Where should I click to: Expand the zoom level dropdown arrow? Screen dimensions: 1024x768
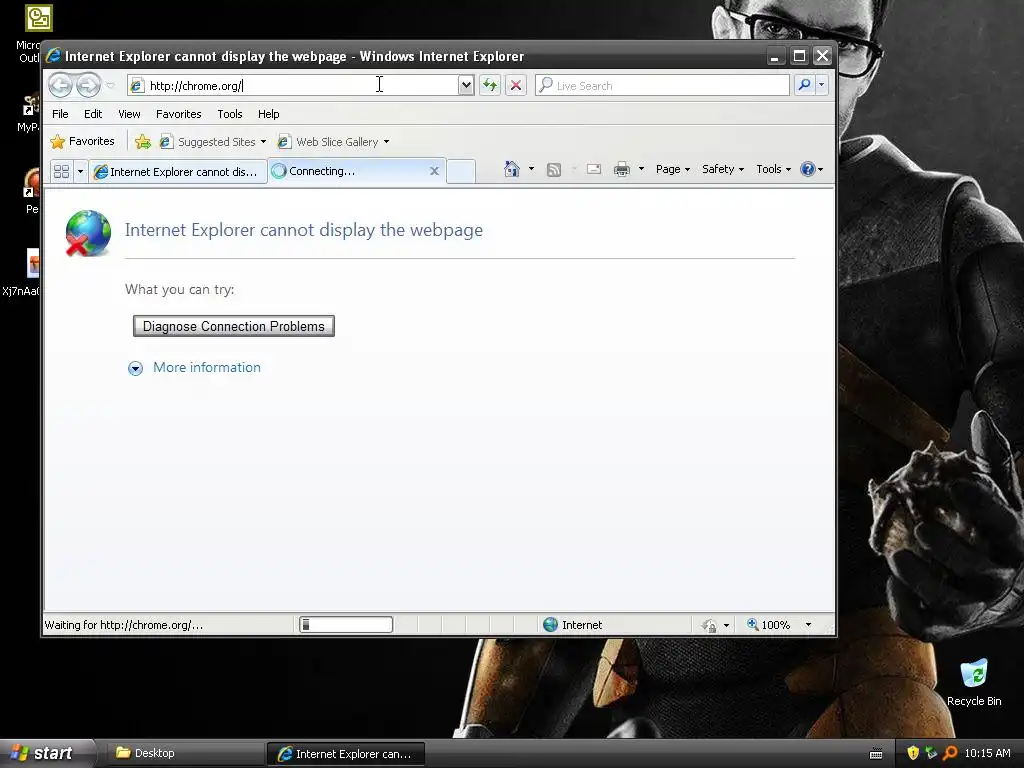pos(808,624)
